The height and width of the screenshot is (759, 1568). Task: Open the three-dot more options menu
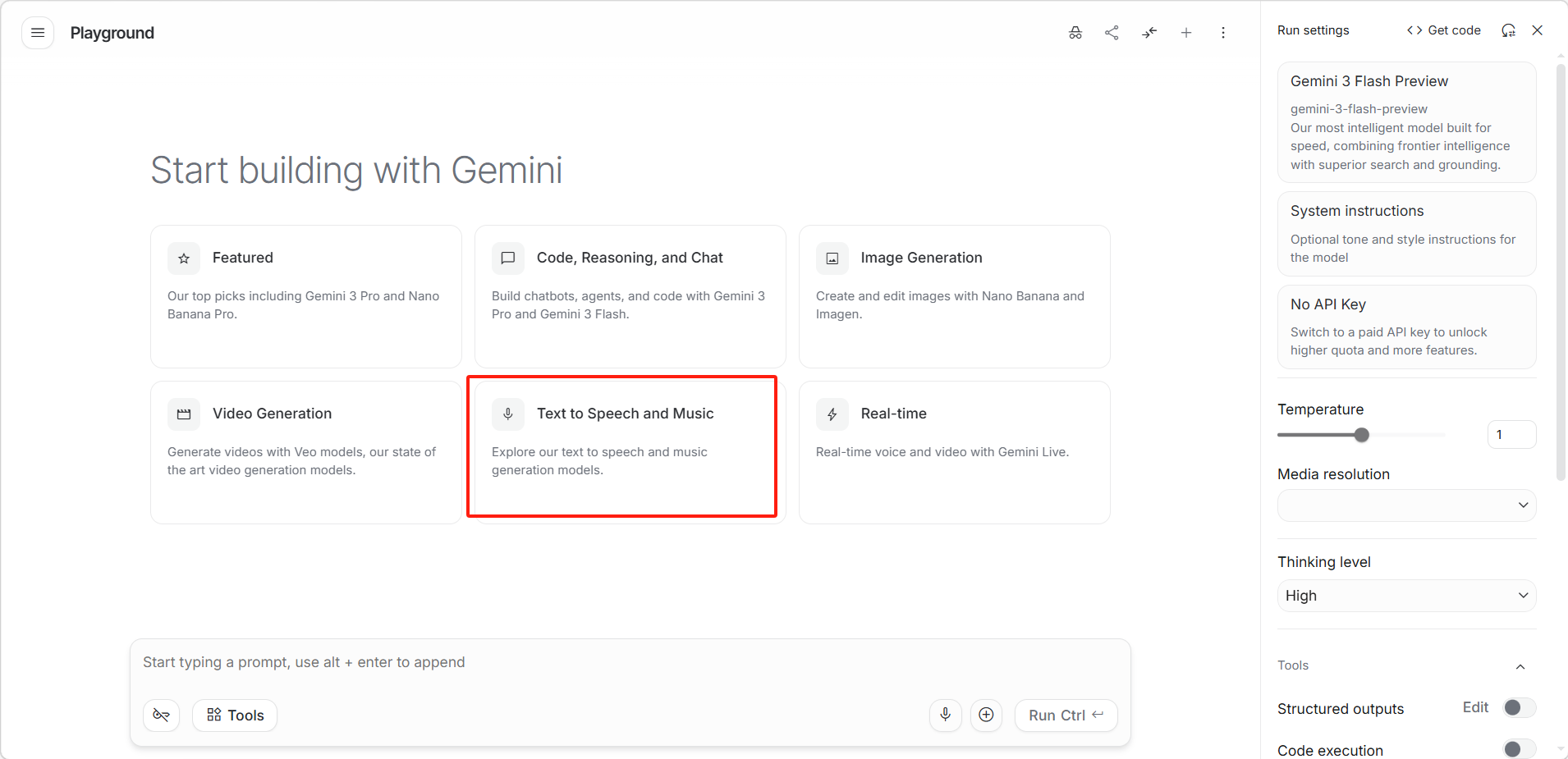(1223, 33)
